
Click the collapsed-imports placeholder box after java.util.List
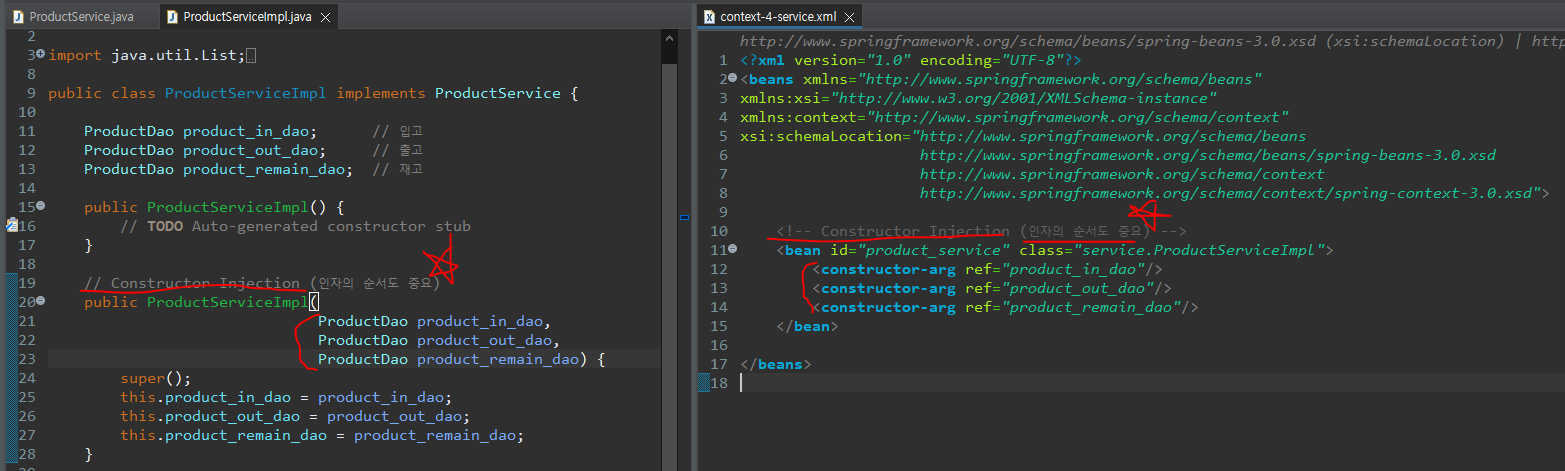251,55
